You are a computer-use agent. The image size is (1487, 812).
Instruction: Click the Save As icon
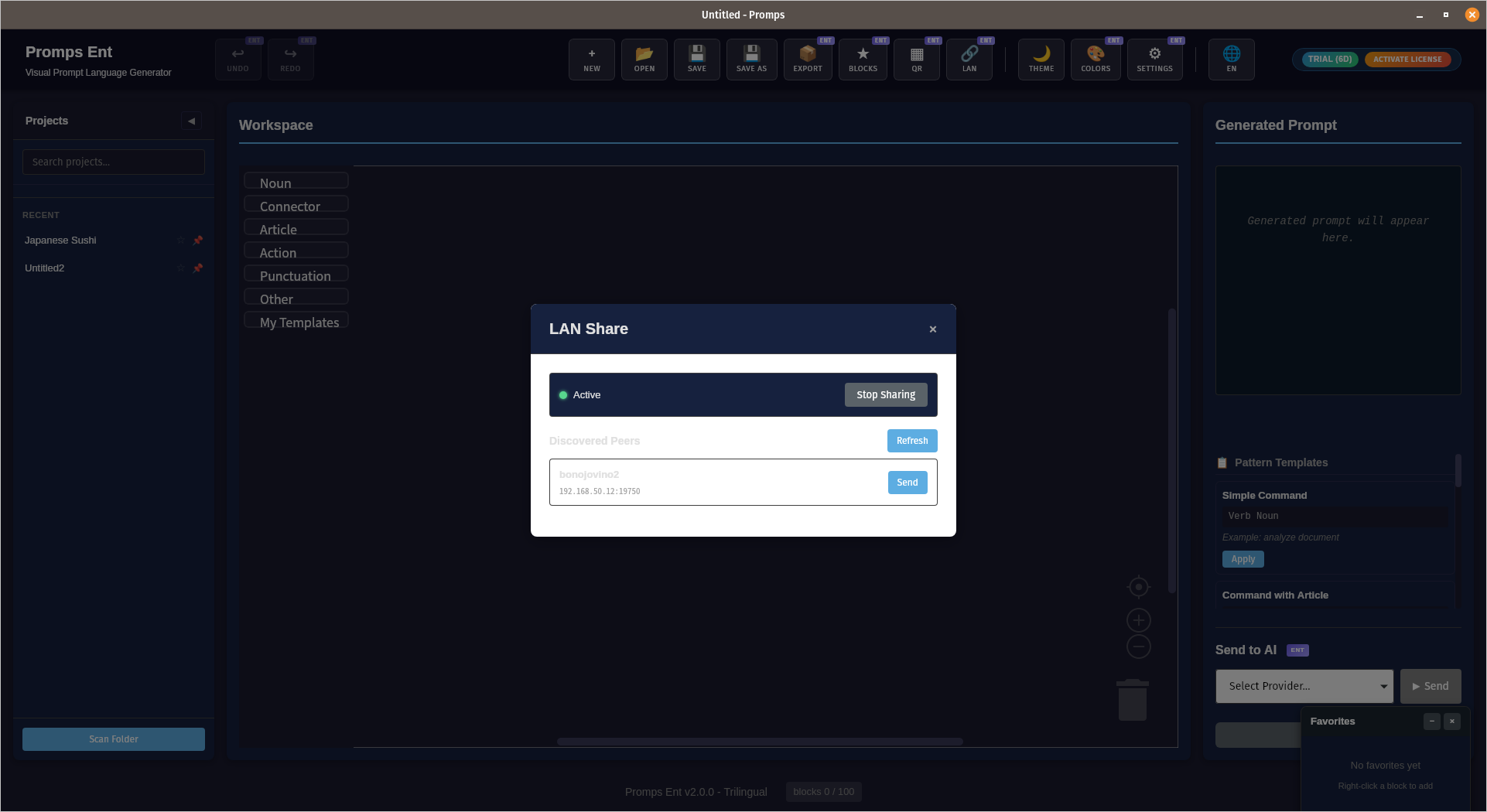751,60
